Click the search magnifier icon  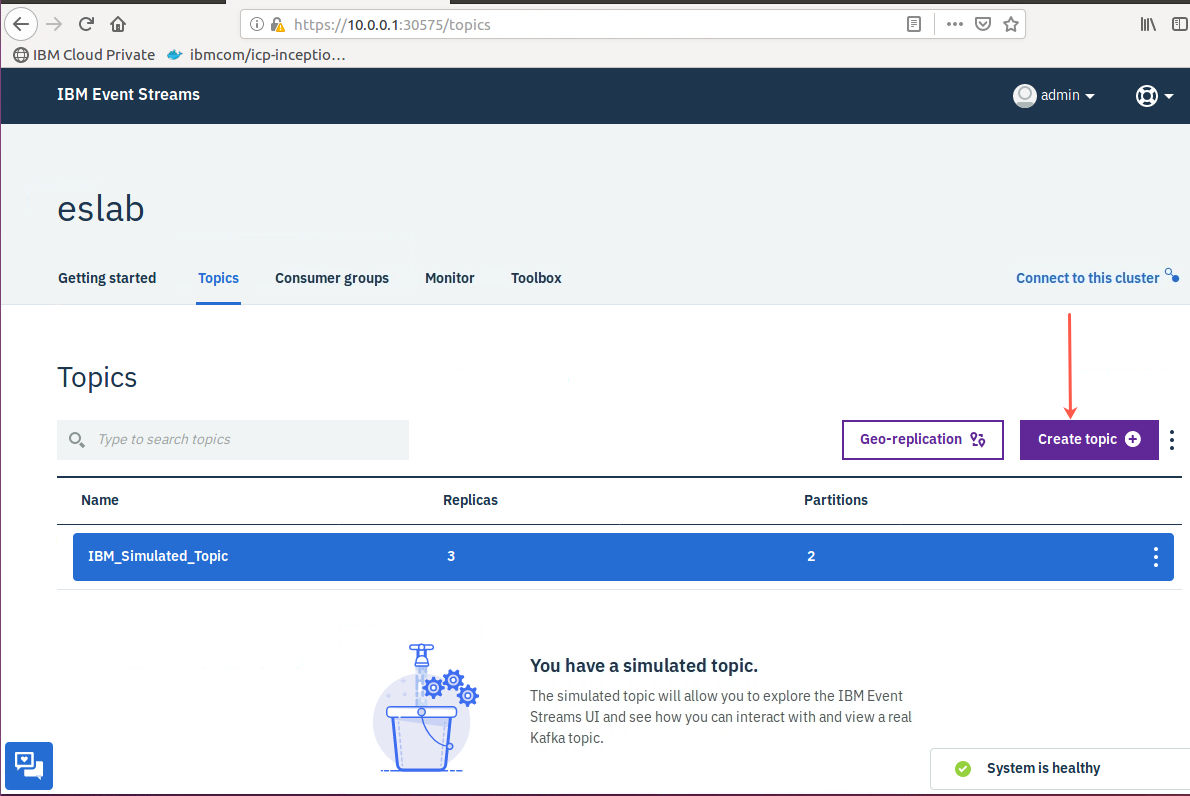click(77, 439)
